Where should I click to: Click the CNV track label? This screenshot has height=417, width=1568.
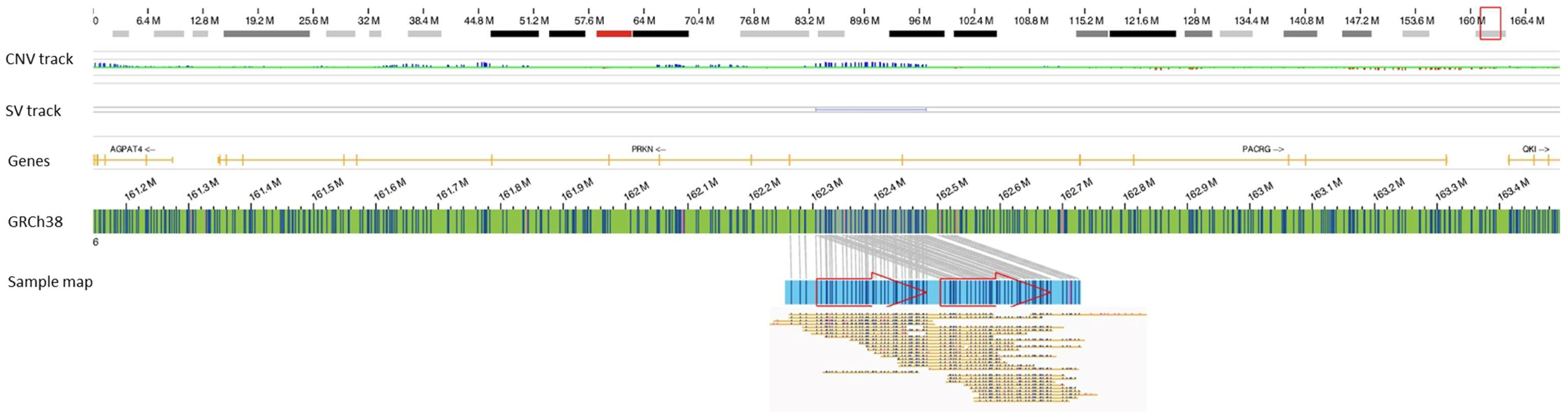(39, 59)
